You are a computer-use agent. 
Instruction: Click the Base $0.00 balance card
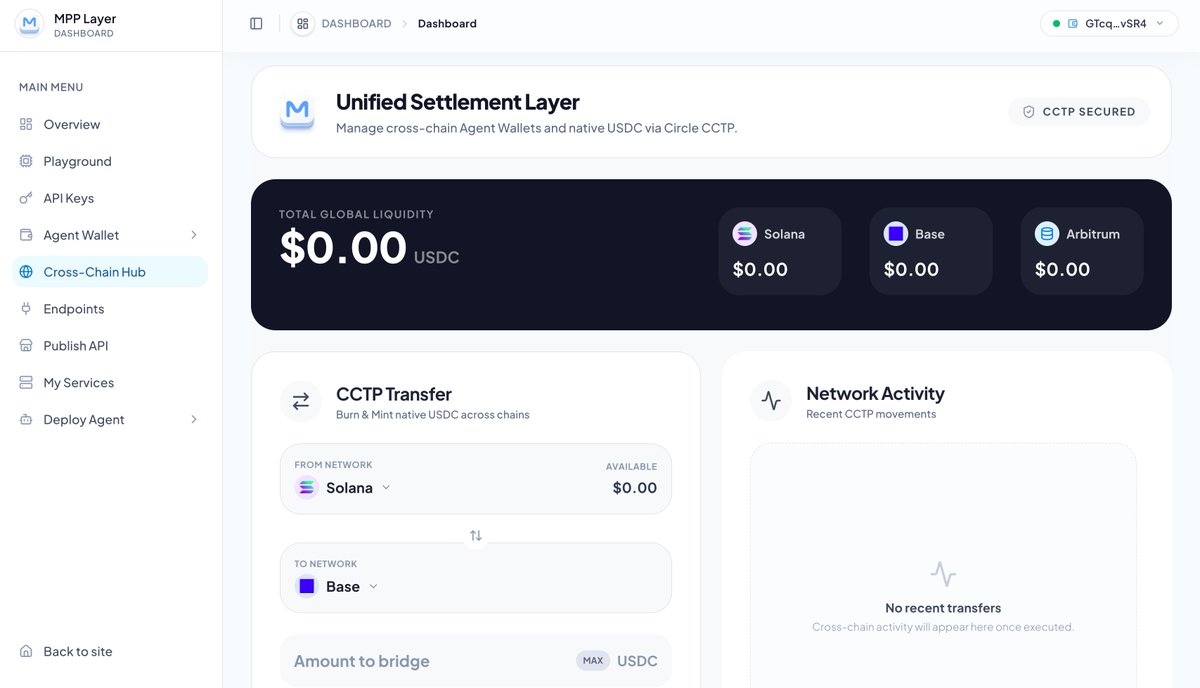(x=931, y=251)
